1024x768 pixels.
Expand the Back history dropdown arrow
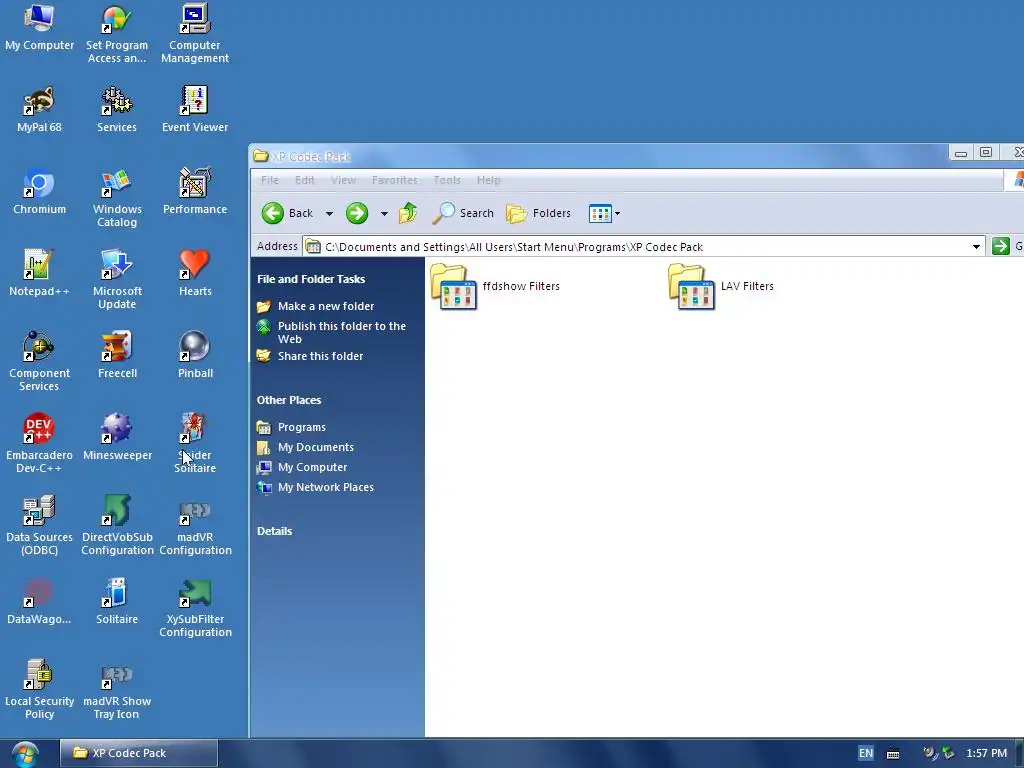329,214
